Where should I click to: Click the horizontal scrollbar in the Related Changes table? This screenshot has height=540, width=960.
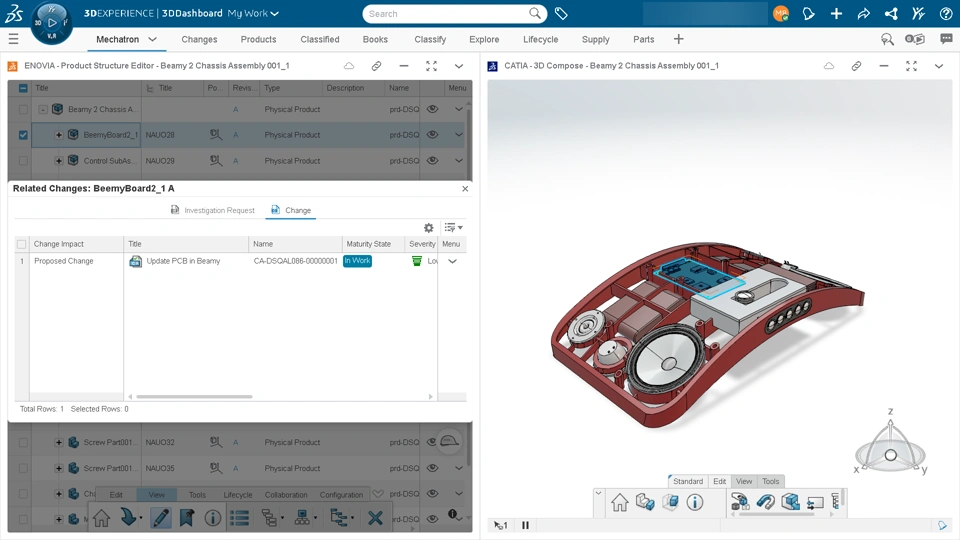click(194, 397)
